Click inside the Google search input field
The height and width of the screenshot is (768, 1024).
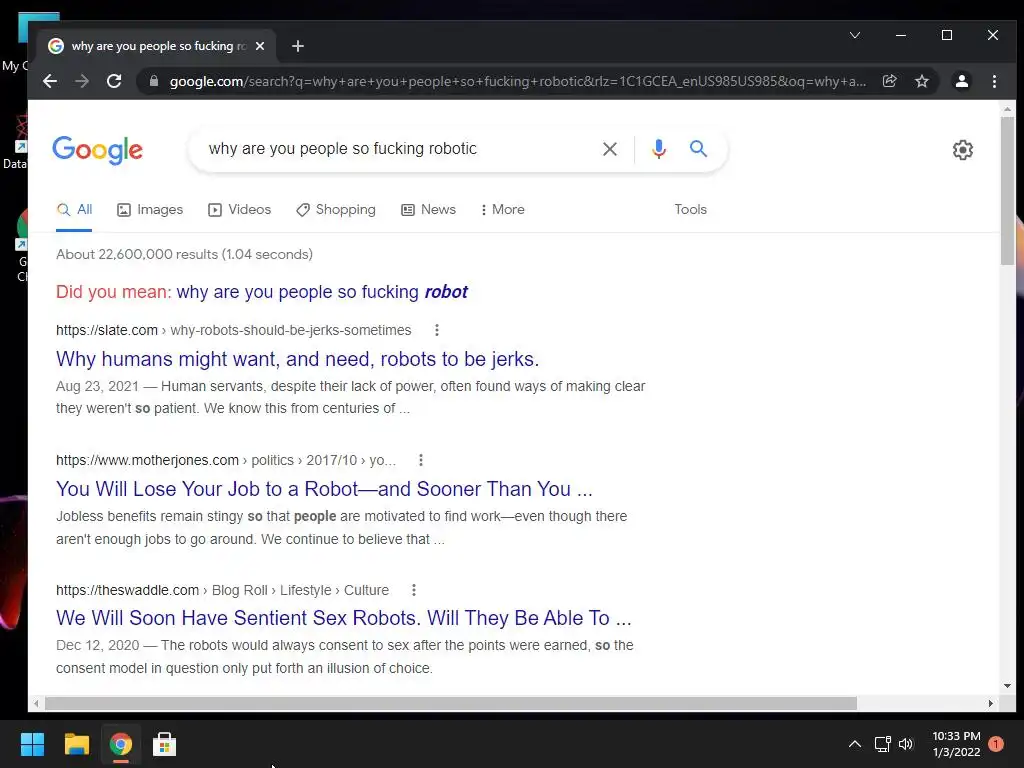(x=398, y=149)
